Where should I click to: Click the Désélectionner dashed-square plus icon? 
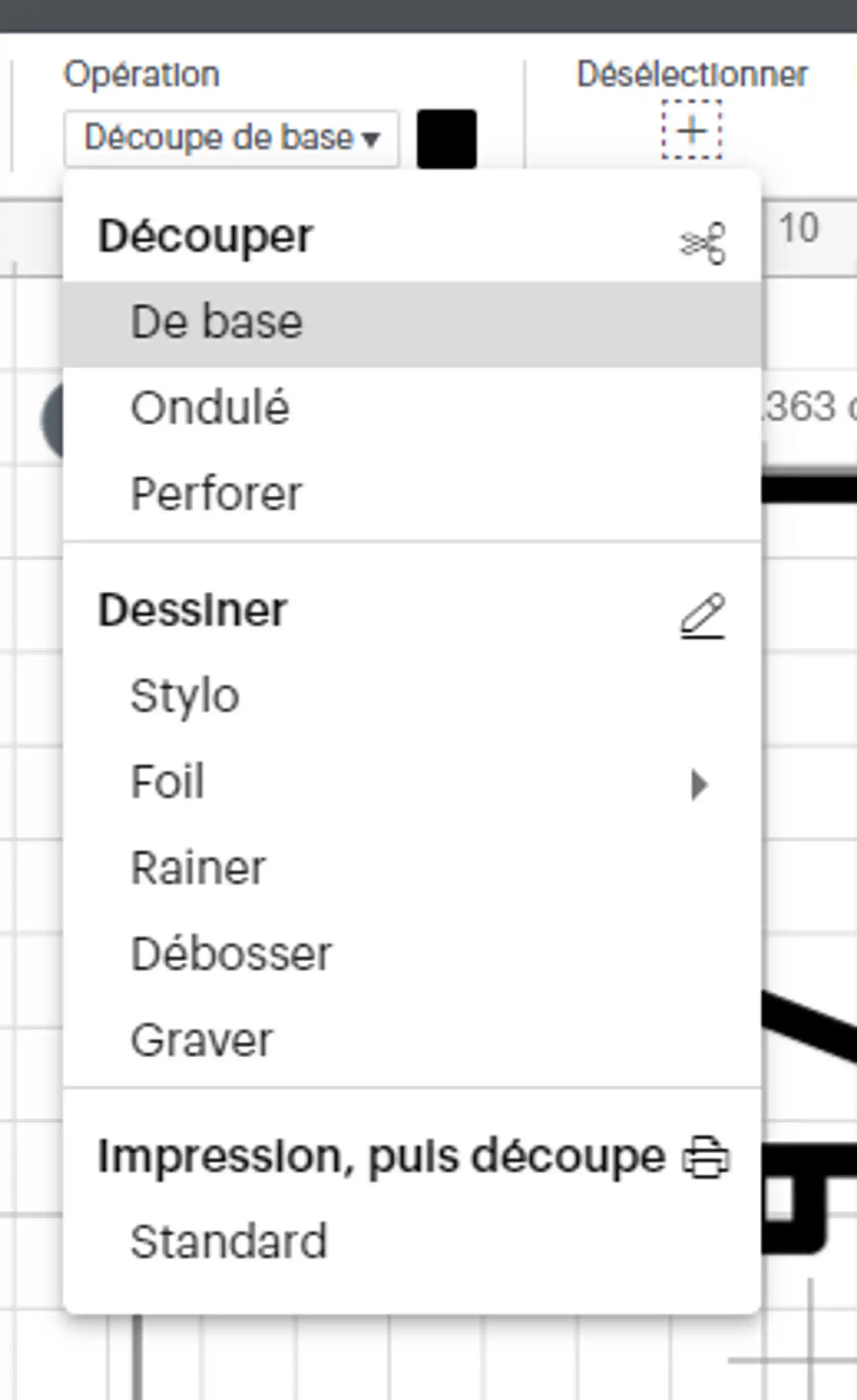(692, 130)
